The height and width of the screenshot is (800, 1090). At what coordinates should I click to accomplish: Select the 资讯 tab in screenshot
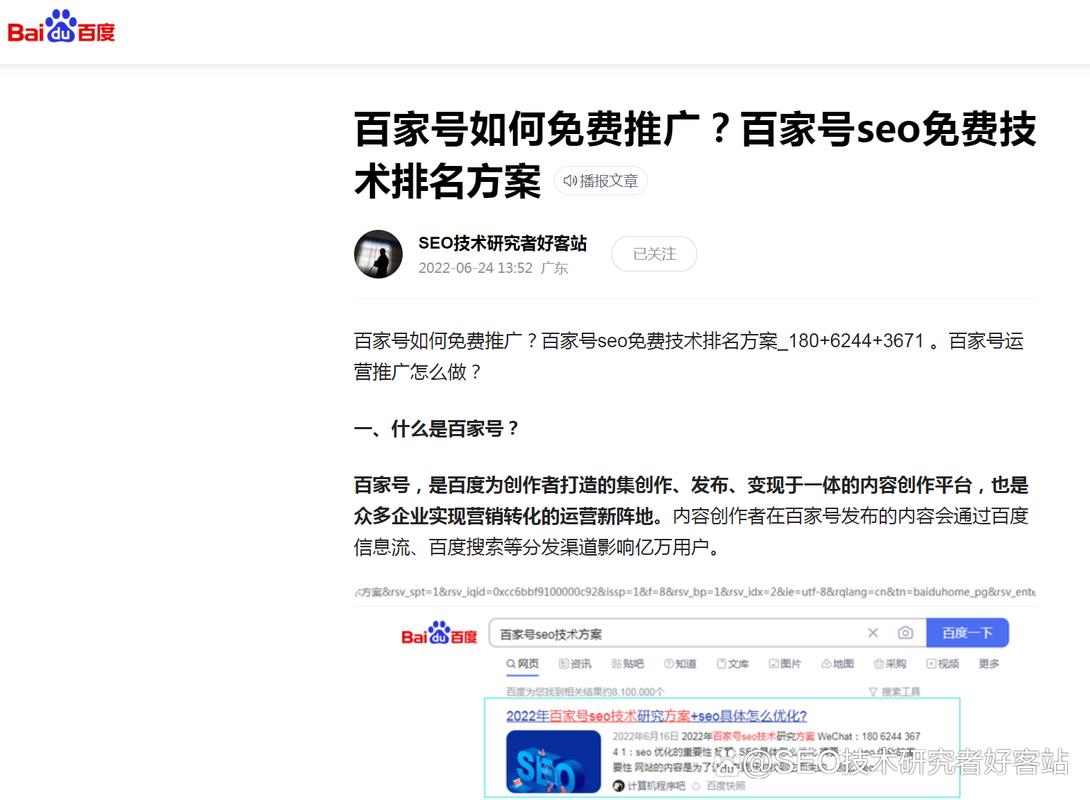(x=575, y=664)
